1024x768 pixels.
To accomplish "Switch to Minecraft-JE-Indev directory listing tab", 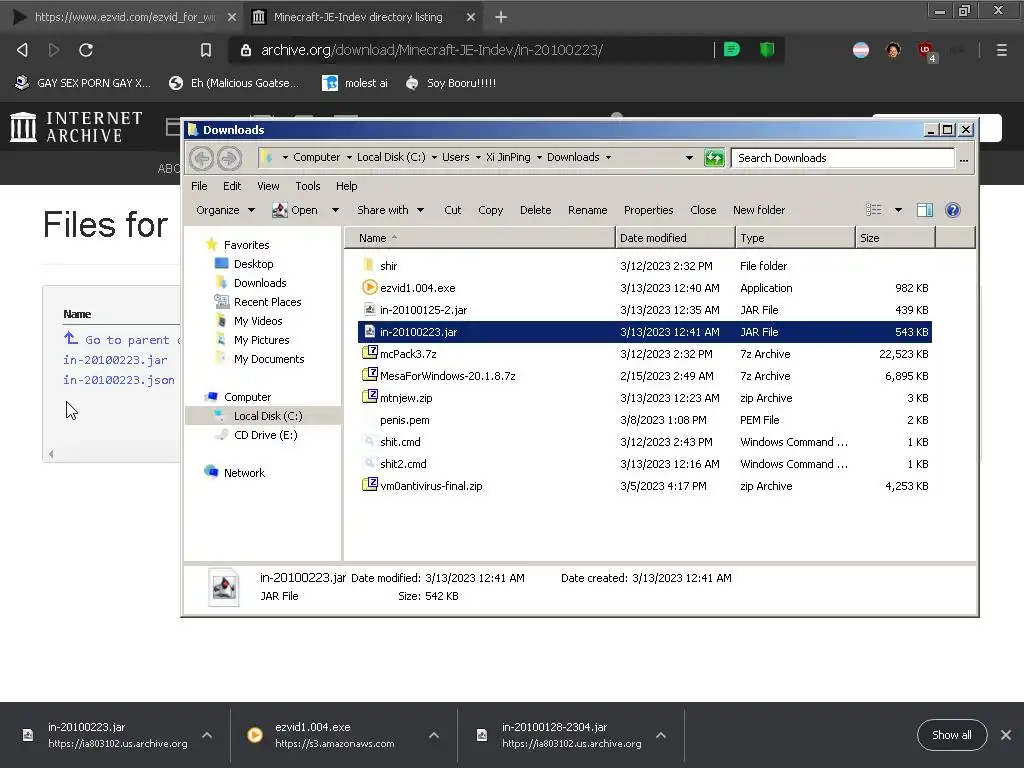I will coord(358,17).
